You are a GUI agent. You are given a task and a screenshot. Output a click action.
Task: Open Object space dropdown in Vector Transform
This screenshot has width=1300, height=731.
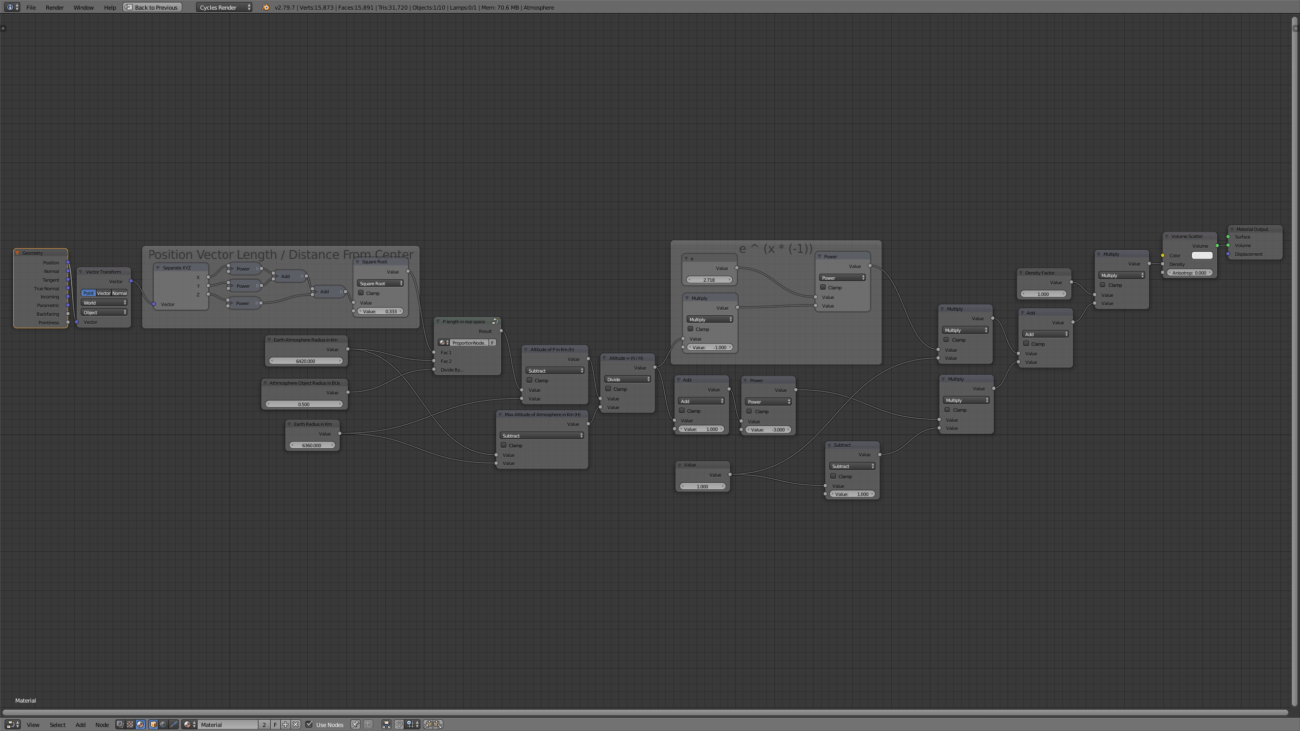point(105,312)
